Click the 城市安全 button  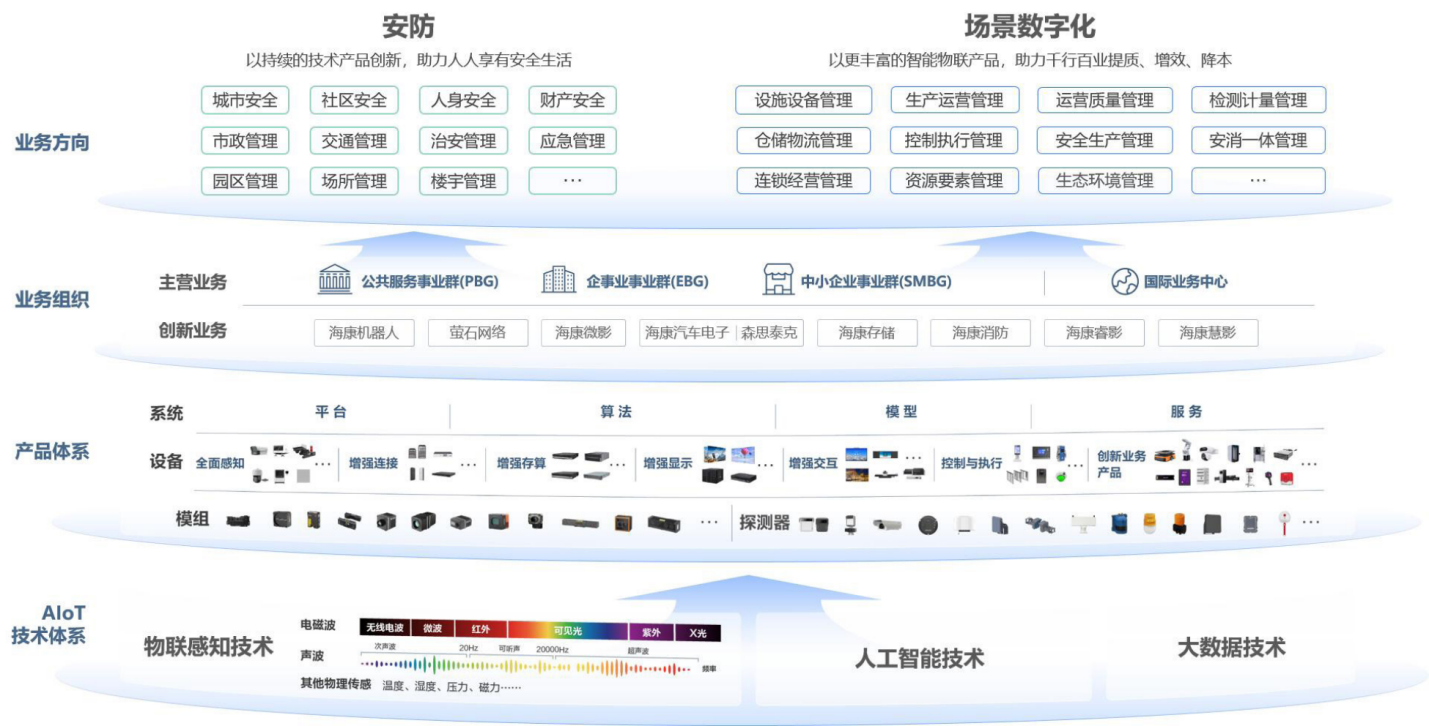click(246, 100)
